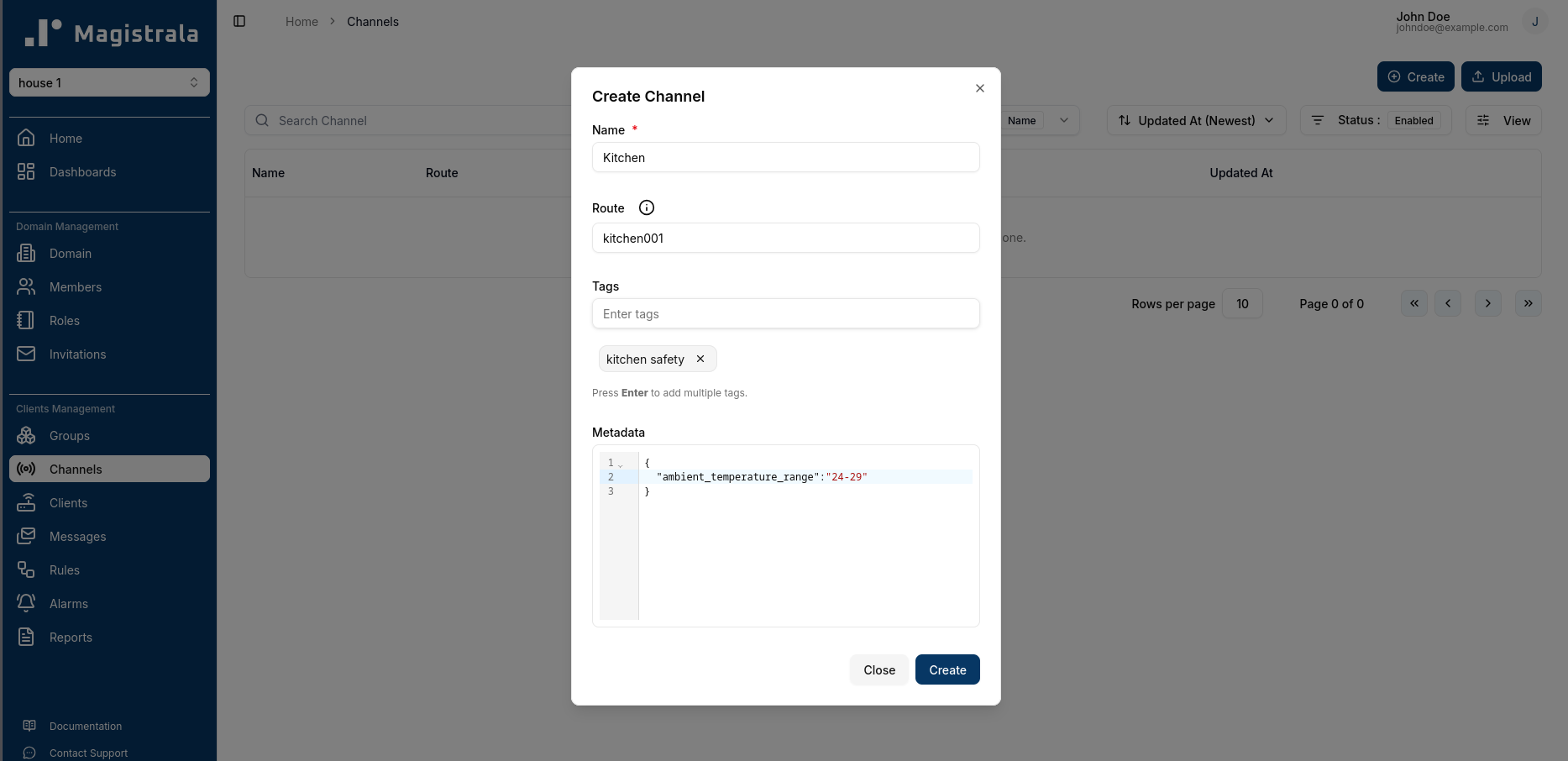The width and height of the screenshot is (1568, 761).
Task: Adjust the Rows per page value
Action: [x=1242, y=303]
